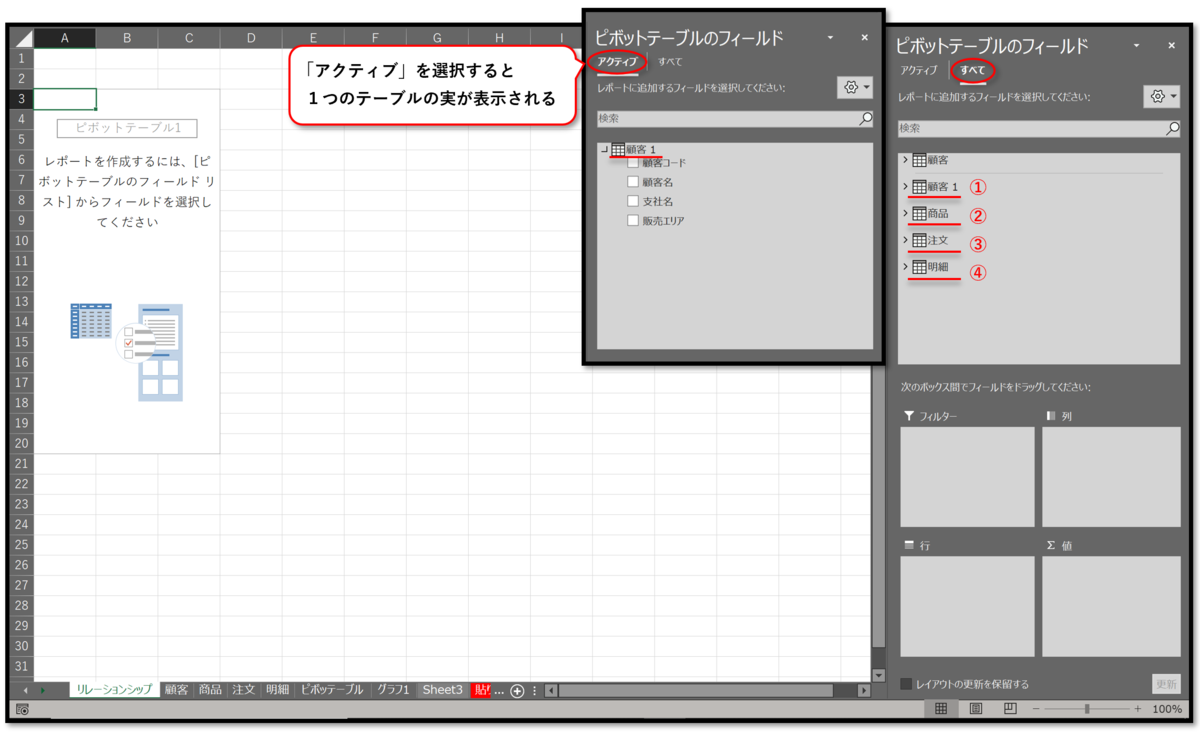1200x733 pixels.
Task: Collapse the 顧客 1 table in the inset panel
Action: pyautogui.click(x=605, y=150)
